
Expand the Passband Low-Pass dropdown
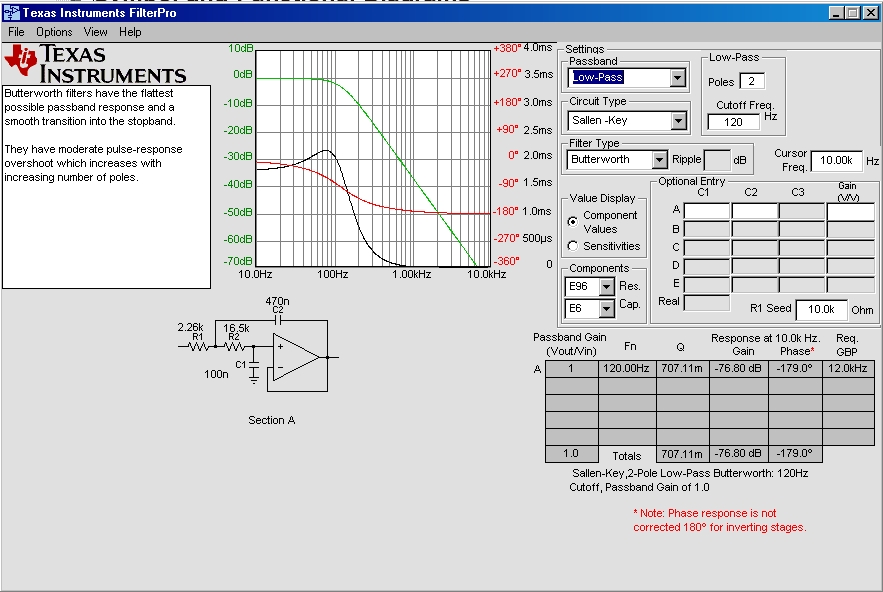coord(677,78)
